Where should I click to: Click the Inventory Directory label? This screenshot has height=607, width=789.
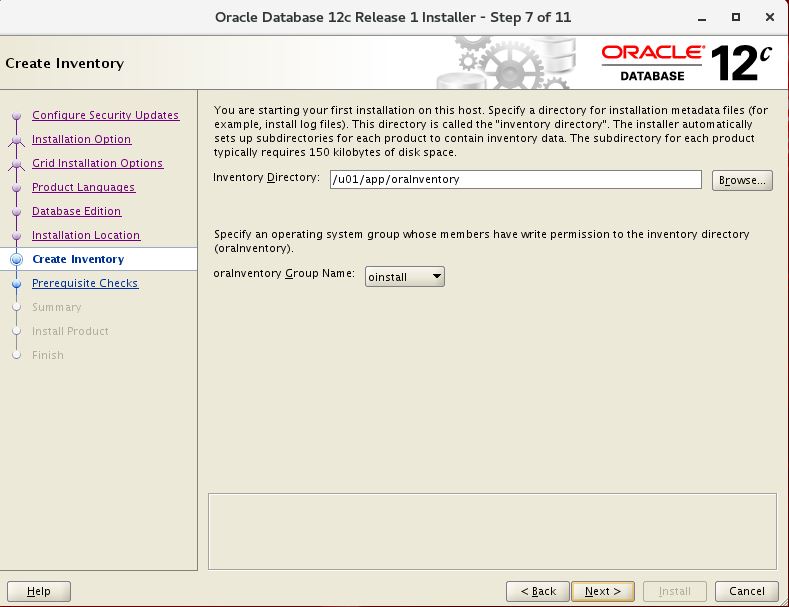(x=266, y=178)
